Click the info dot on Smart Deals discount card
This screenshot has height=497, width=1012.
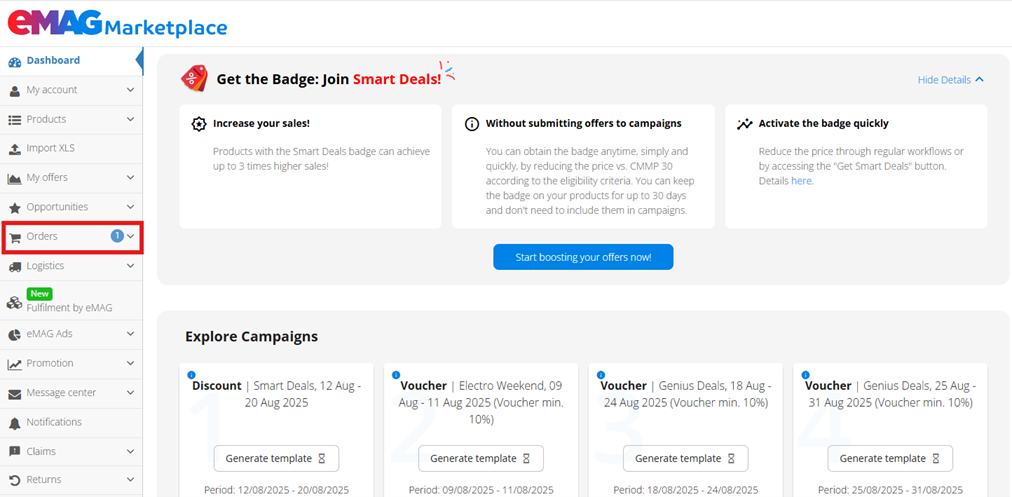pyautogui.click(x=191, y=374)
